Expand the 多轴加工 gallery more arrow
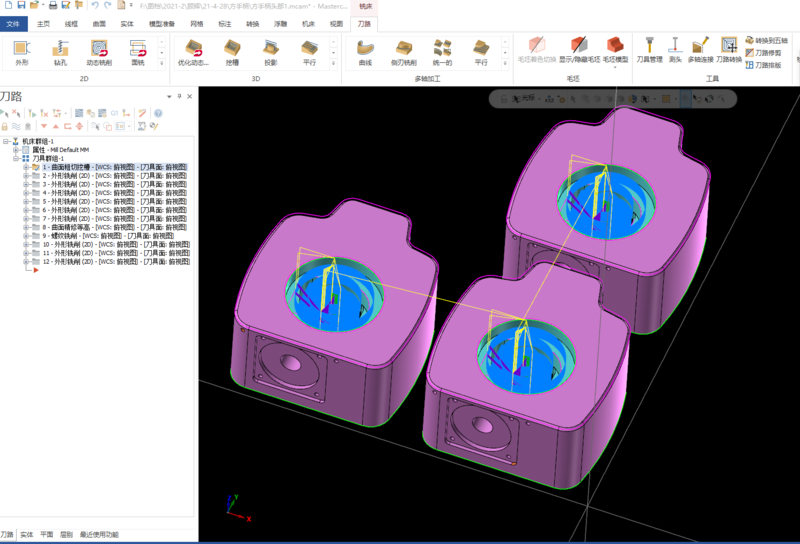 [505, 64]
